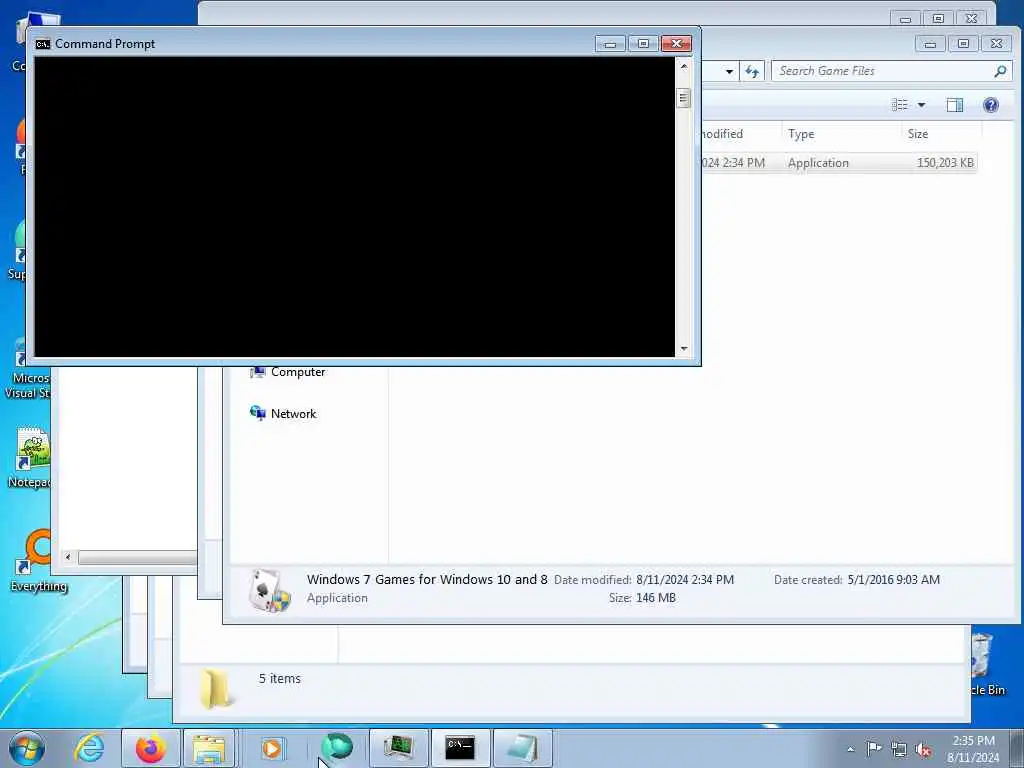The height and width of the screenshot is (768, 1024).
Task: Click the 150,203 KB size cell
Action: coord(945,163)
